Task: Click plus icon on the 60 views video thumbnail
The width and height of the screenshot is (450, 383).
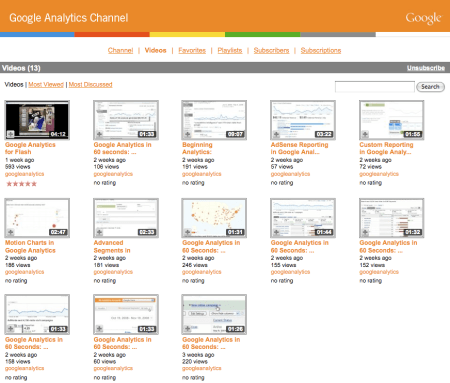Action: click(x=99, y=329)
